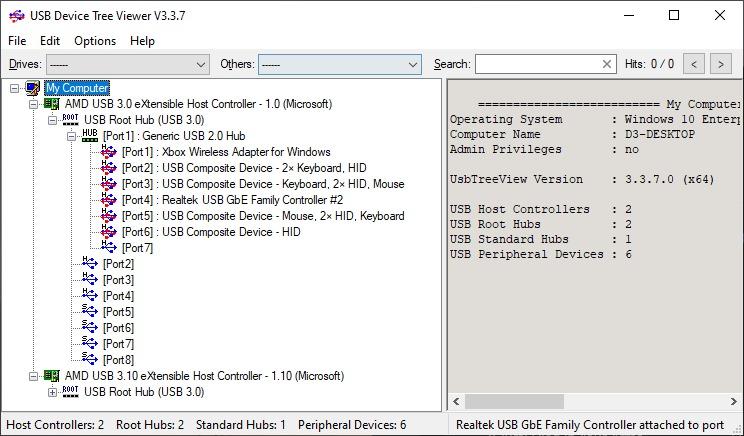Click USB icon of root hub Port3
Image resolution: width=744 pixels, height=436 pixels.
pos(90,280)
